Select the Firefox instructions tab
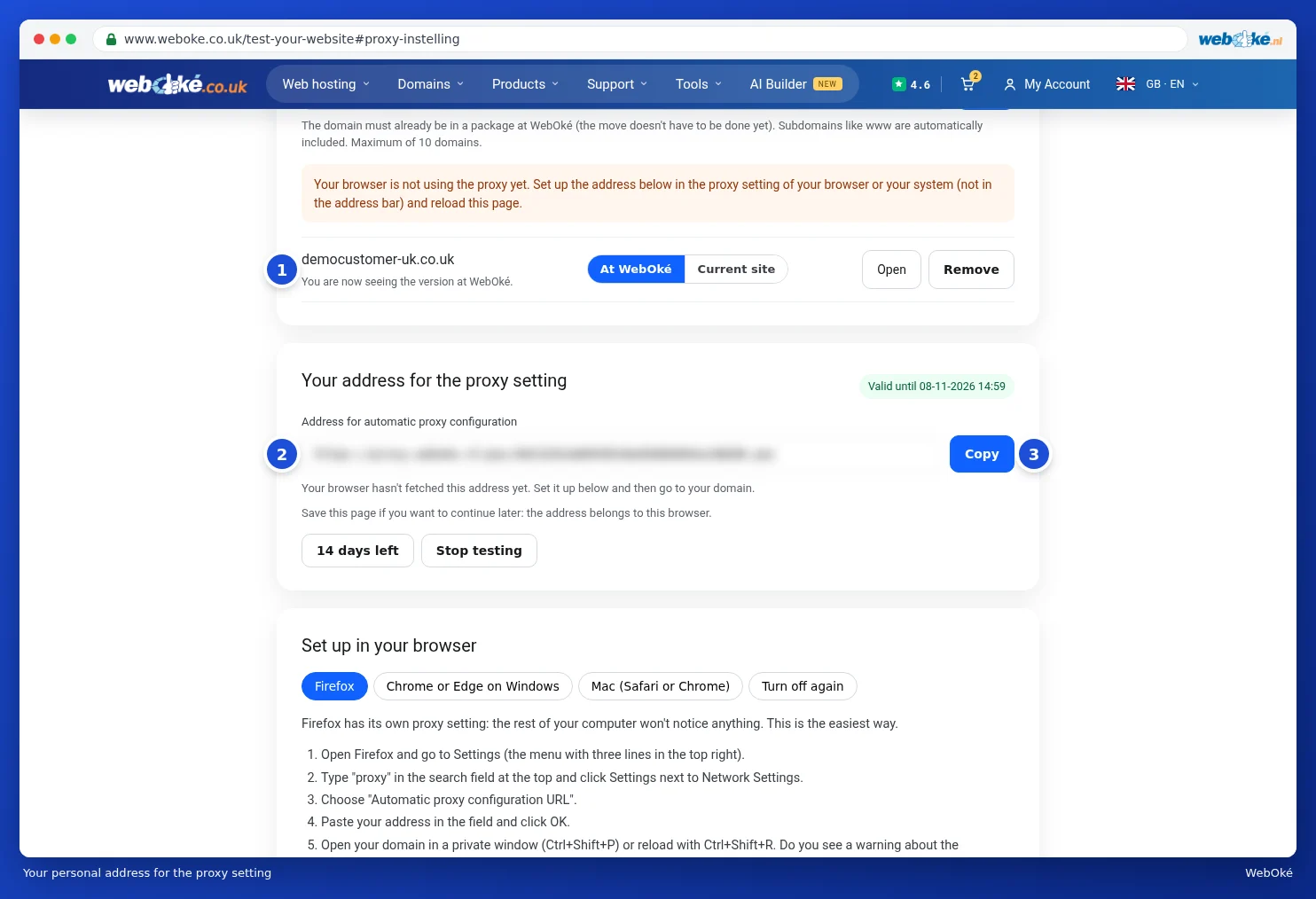This screenshot has width=1316, height=899. click(334, 686)
